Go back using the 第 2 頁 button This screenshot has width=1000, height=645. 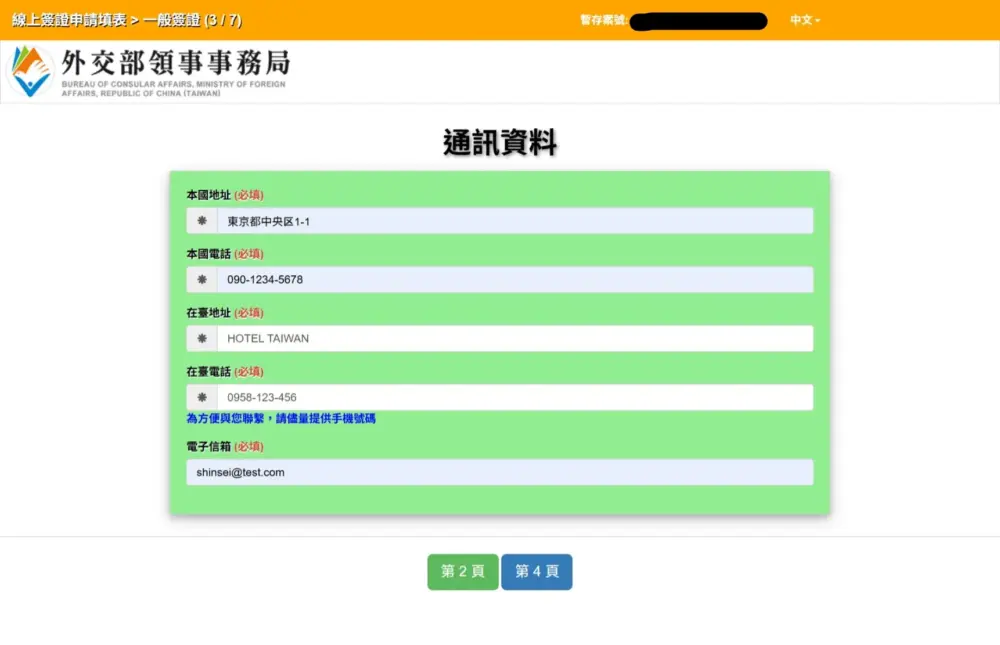click(462, 571)
